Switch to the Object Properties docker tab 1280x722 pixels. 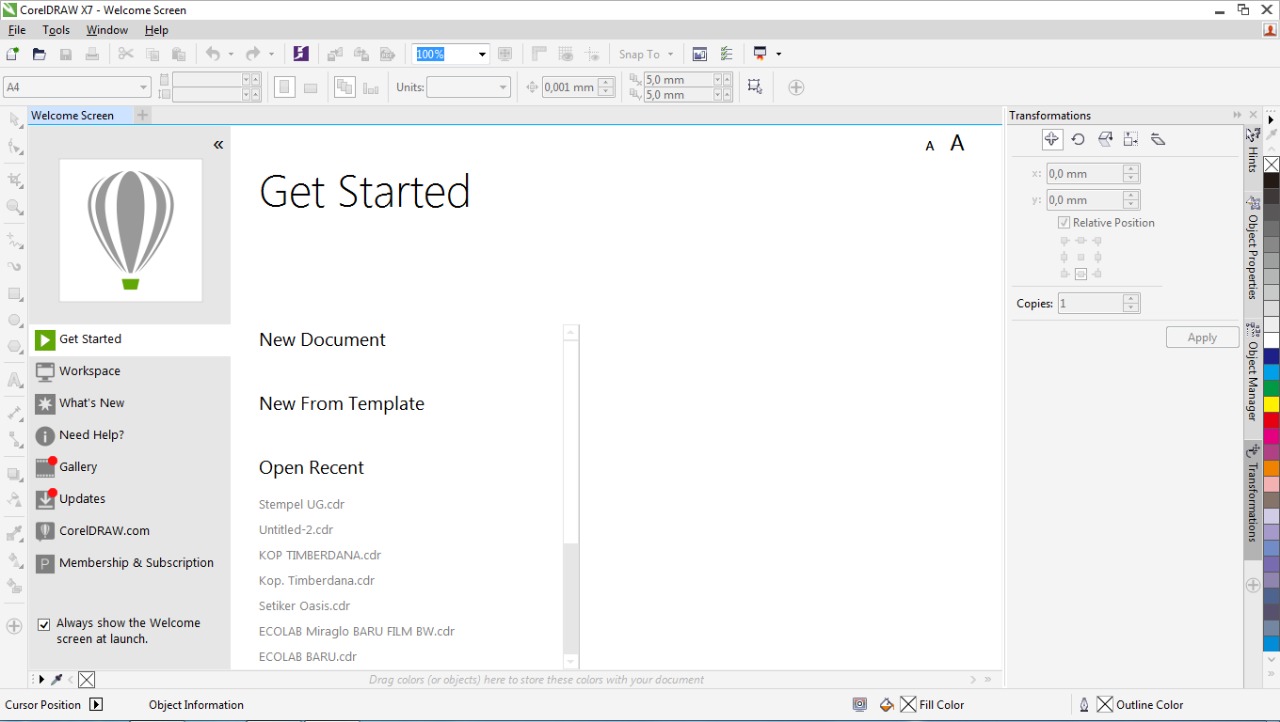(1252, 248)
